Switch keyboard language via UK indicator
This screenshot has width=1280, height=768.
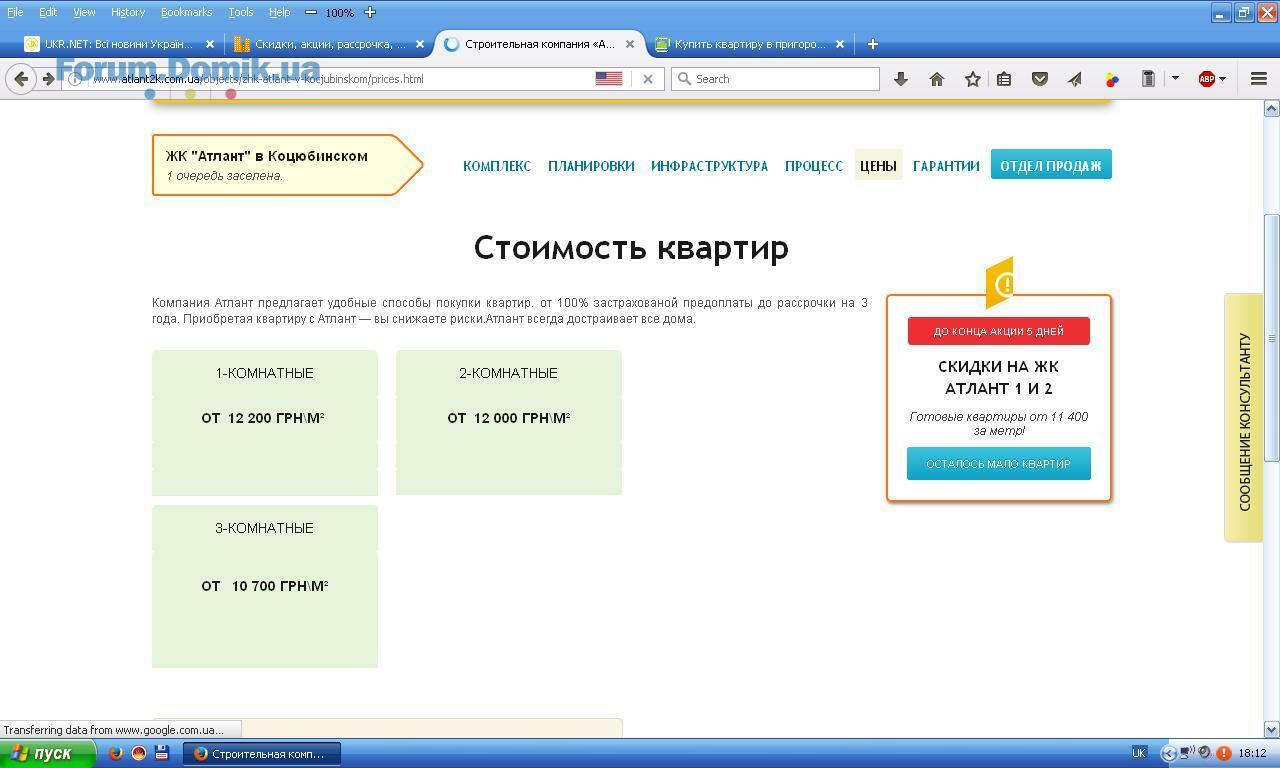1139,753
